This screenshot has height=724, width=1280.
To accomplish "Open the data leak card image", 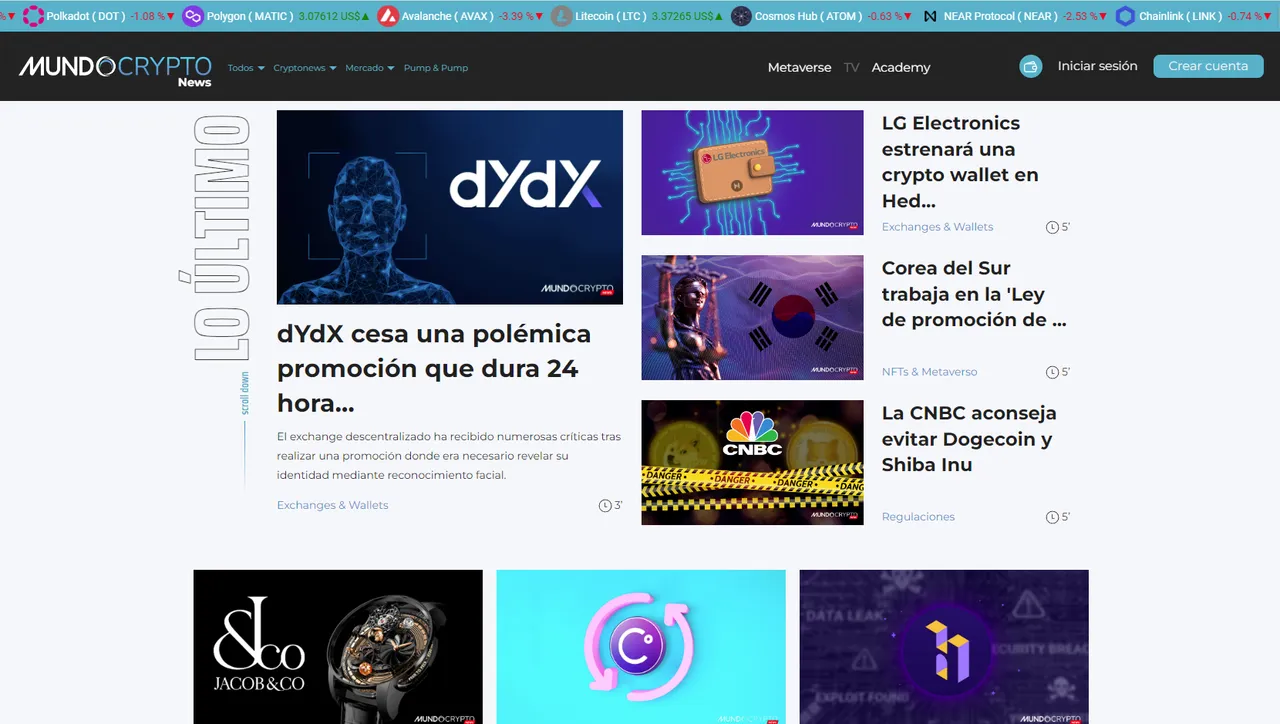I will click(x=944, y=647).
